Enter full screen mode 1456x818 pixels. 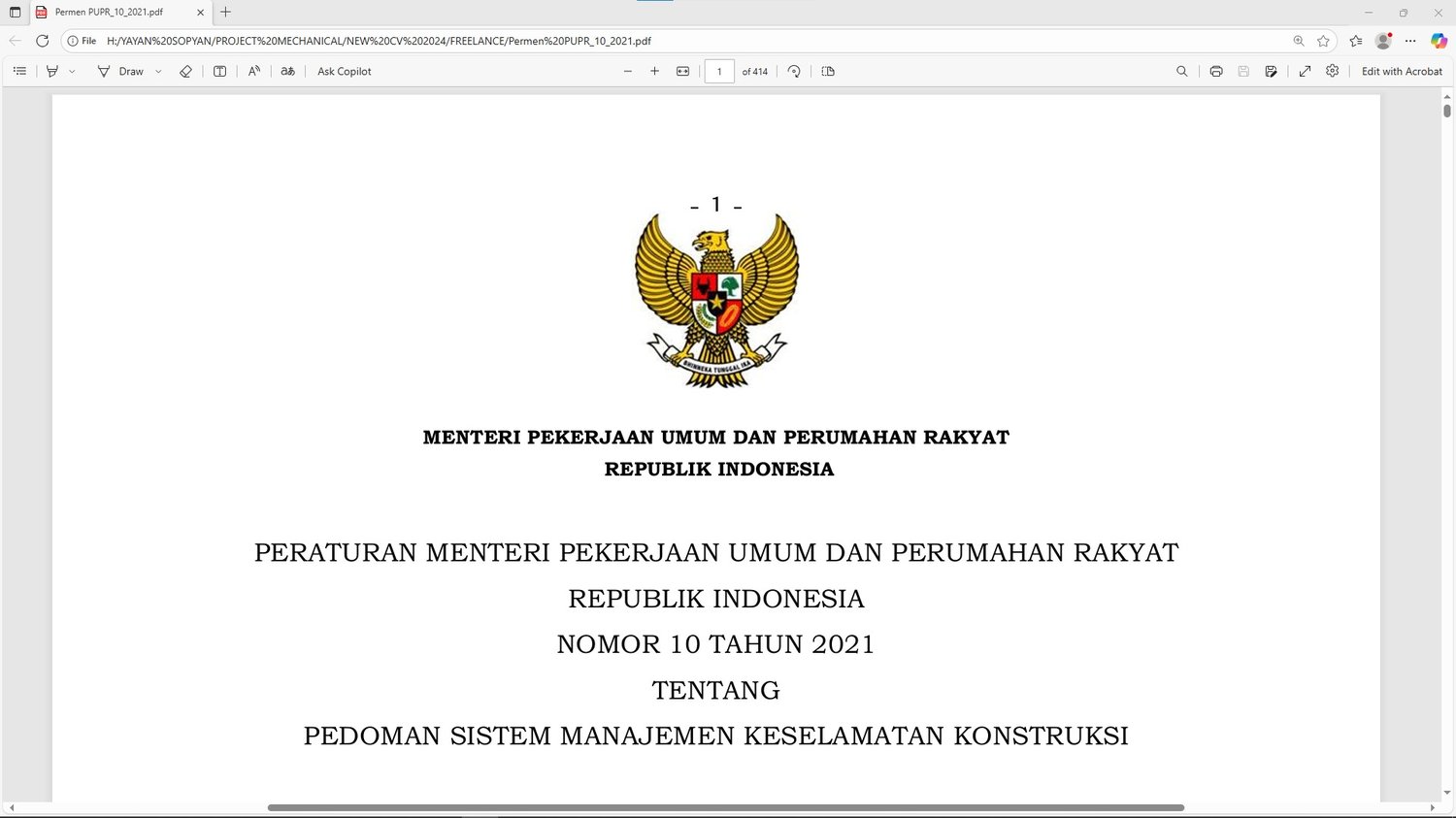click(1306, 71)
